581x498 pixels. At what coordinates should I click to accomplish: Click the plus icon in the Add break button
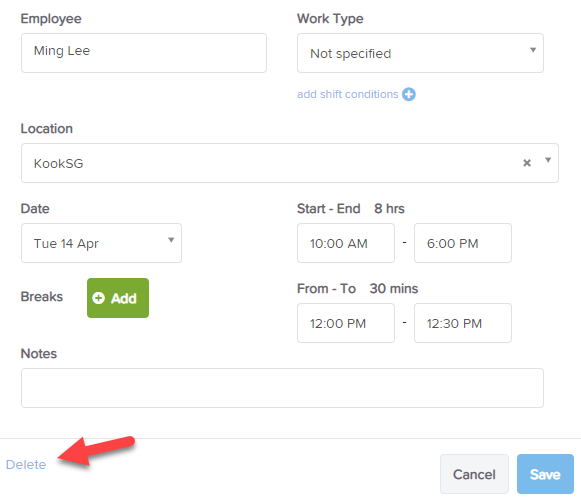[x=98, y=298]
